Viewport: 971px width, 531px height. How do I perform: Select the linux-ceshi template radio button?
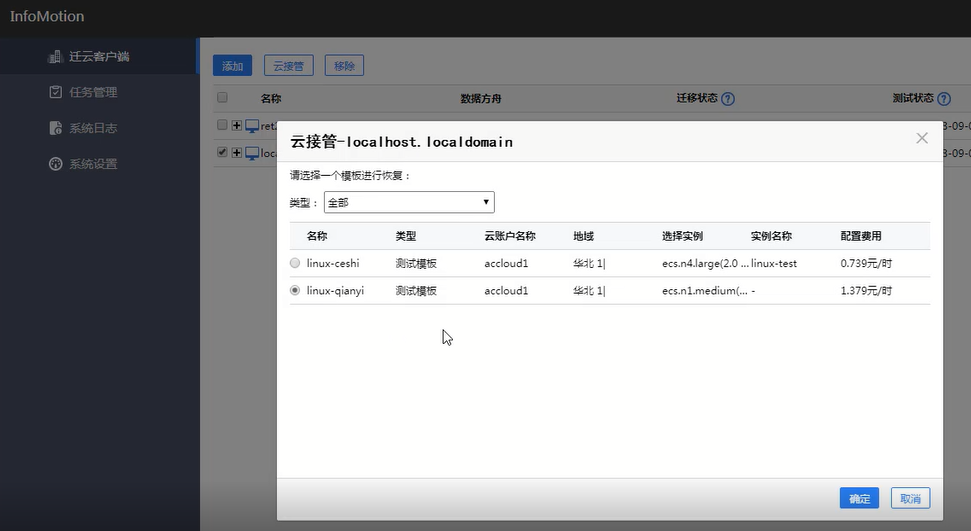tap(295, 263)
